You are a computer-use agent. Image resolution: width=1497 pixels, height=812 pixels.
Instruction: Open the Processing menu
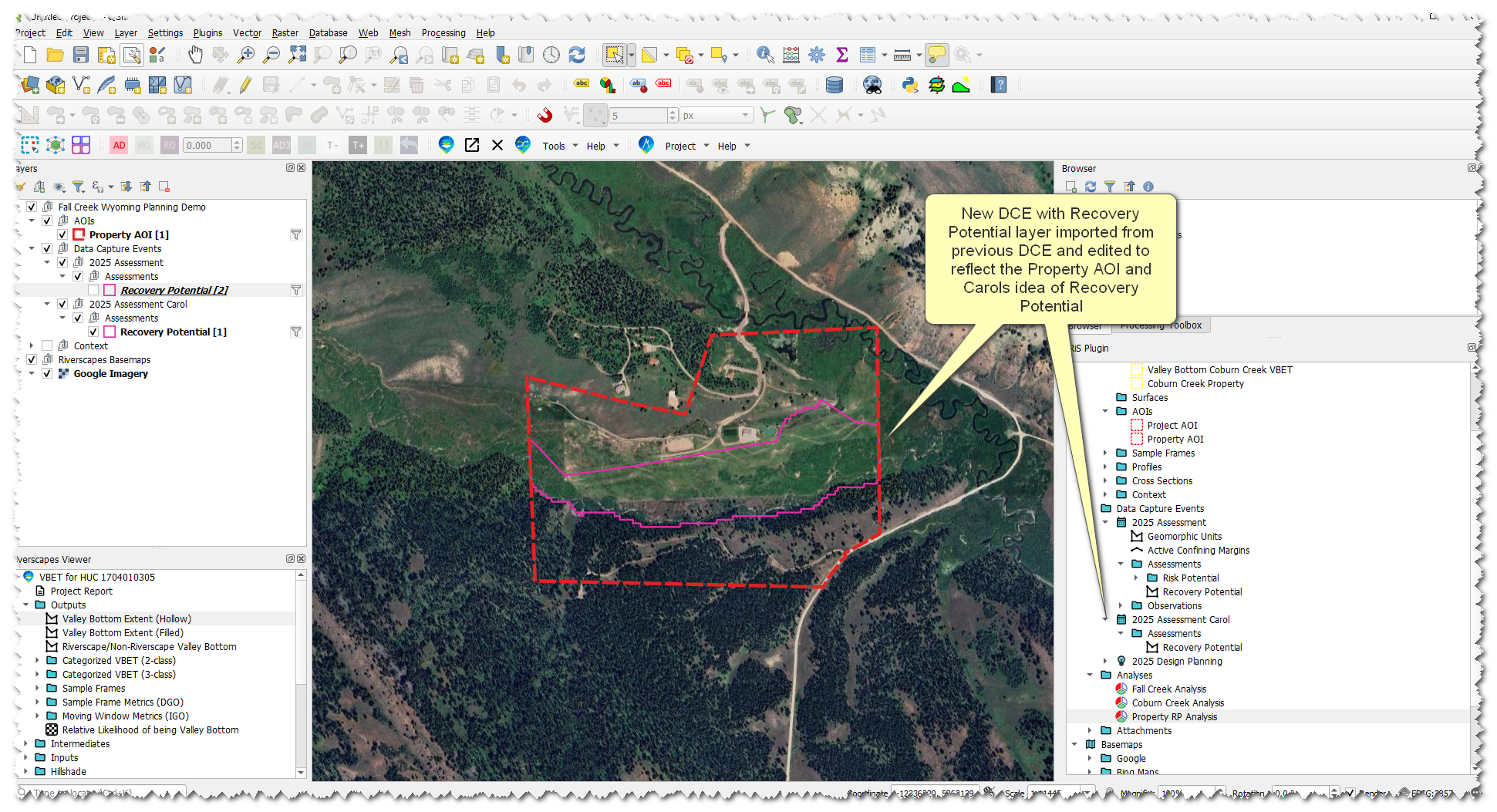coord(443,33)
